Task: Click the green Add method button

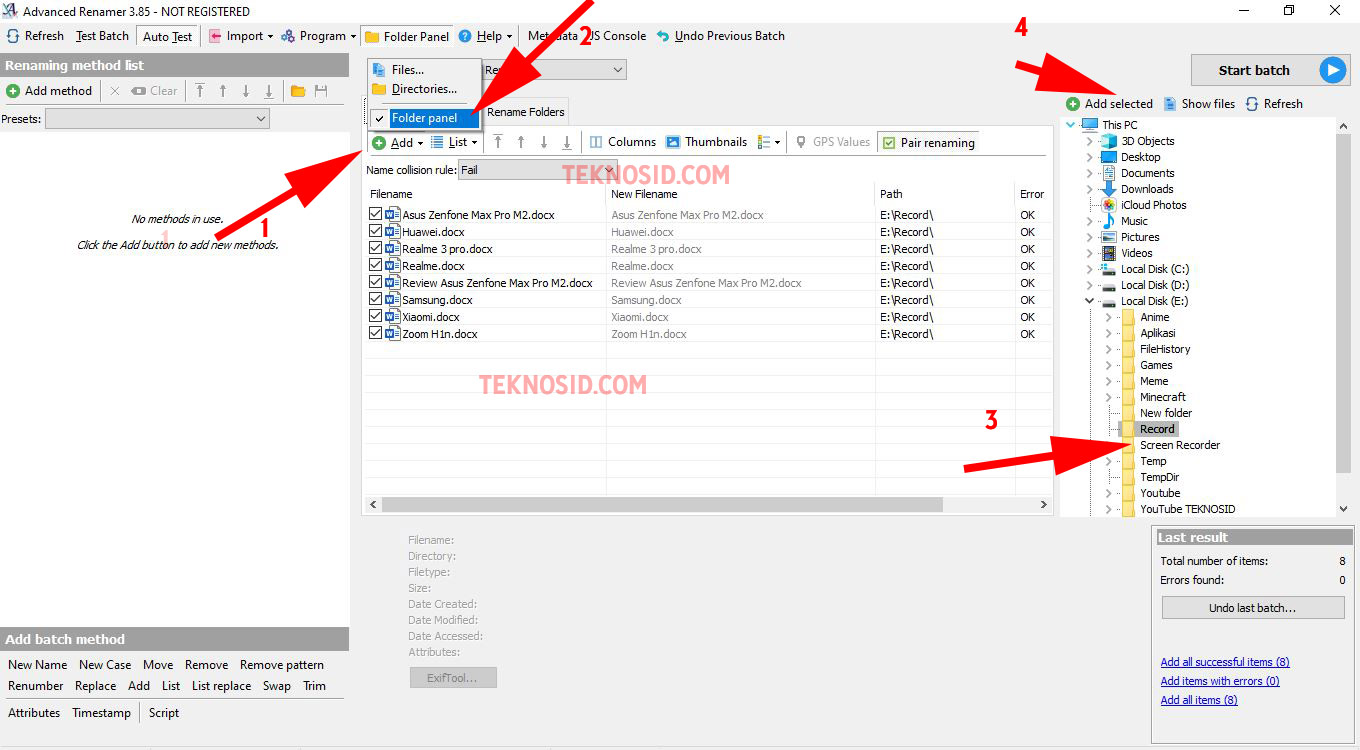Action: (x=49, y=91)
